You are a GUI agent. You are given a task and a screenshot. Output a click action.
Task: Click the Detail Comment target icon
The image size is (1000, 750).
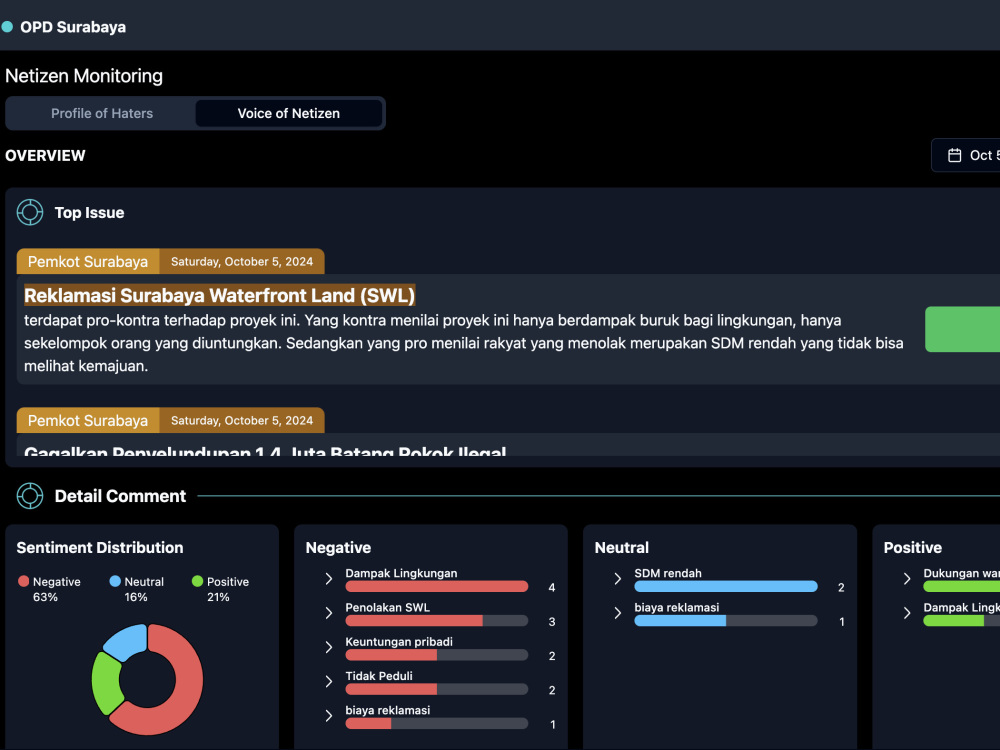30,496
